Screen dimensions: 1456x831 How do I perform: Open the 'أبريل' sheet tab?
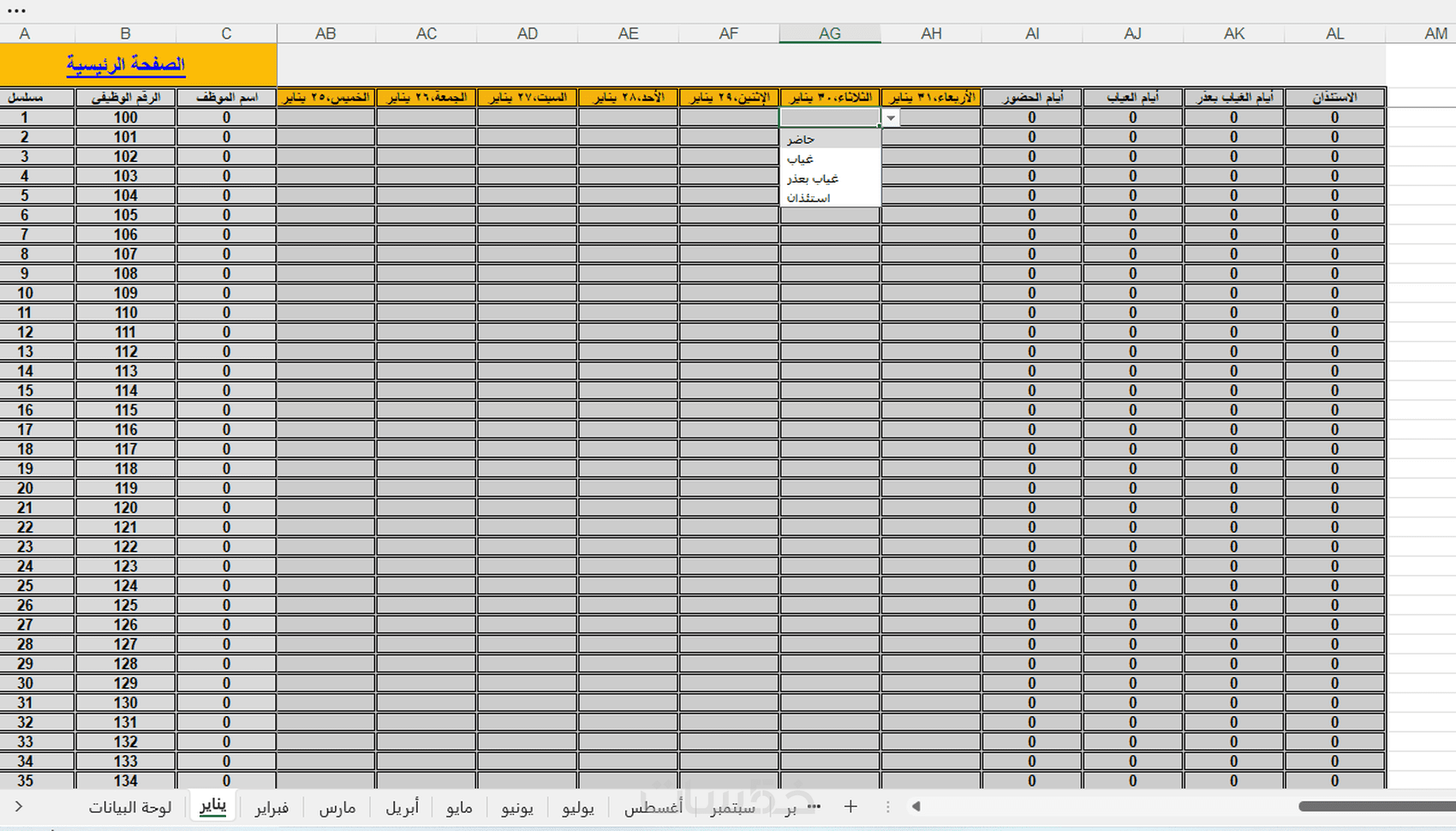point(402,807)
